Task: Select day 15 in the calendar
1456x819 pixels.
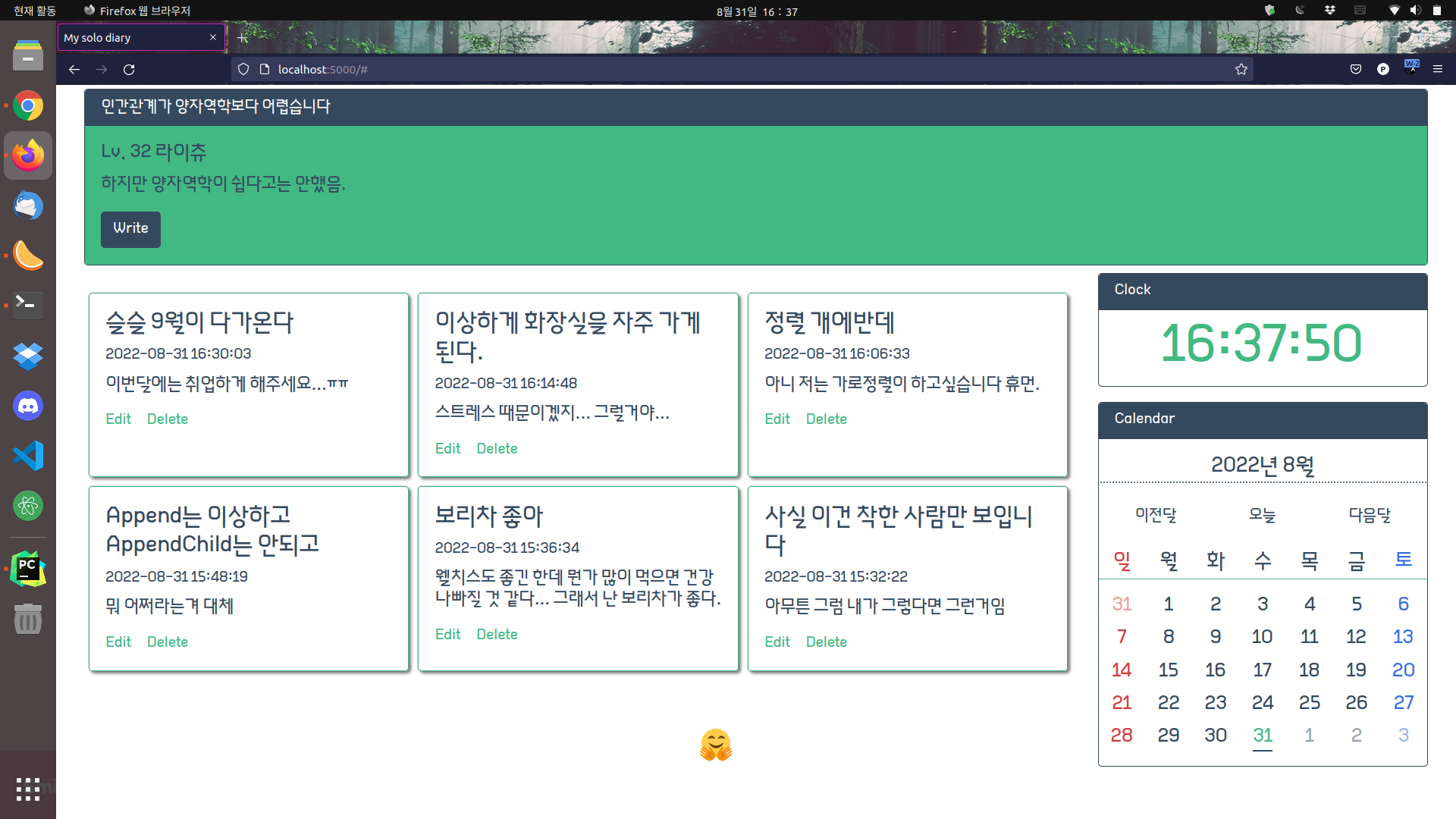Action: pyautogui.click(x=1168, y=670)
